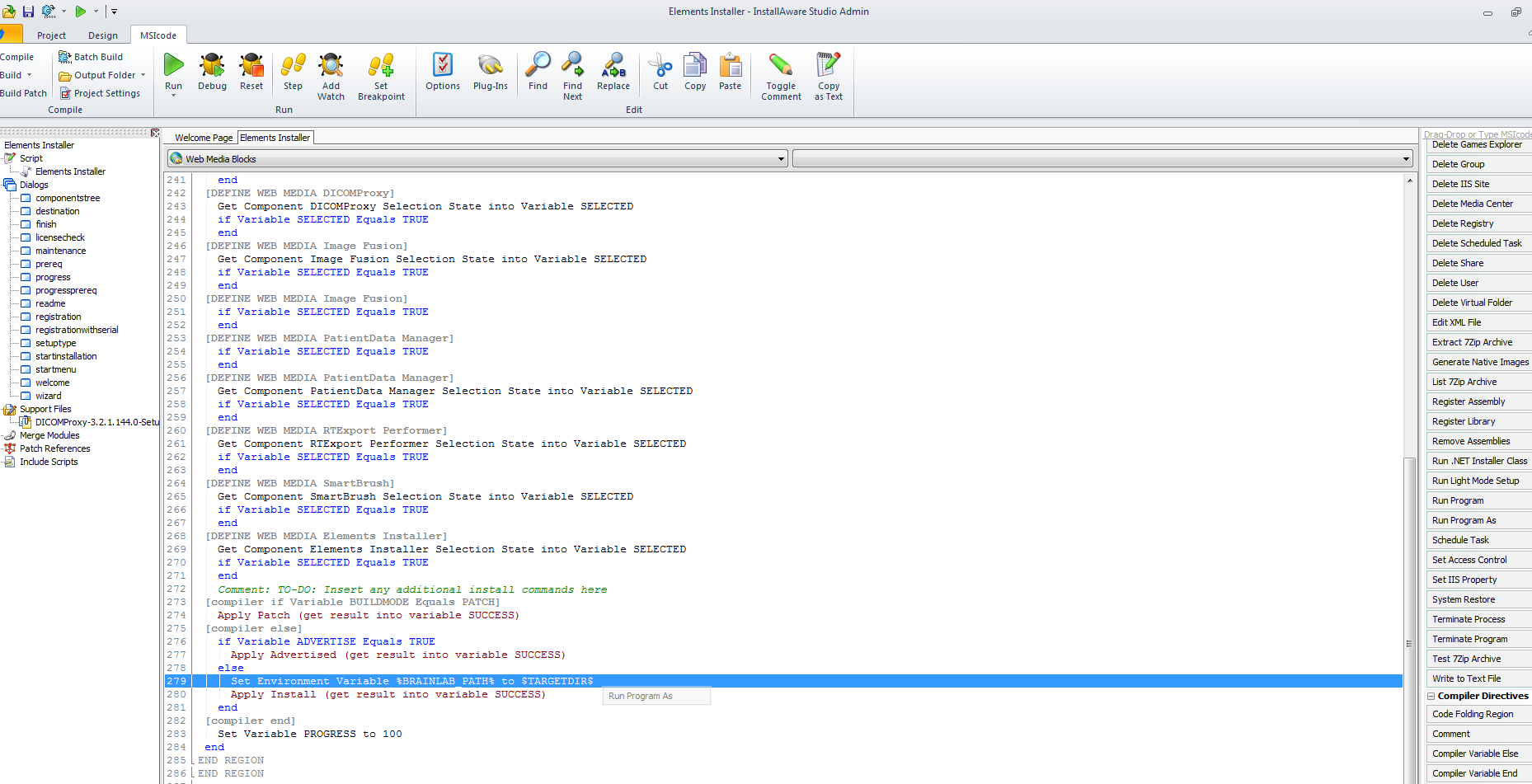Open the Replace tool
Screen dimensions: 1532x784
point(613,71)
